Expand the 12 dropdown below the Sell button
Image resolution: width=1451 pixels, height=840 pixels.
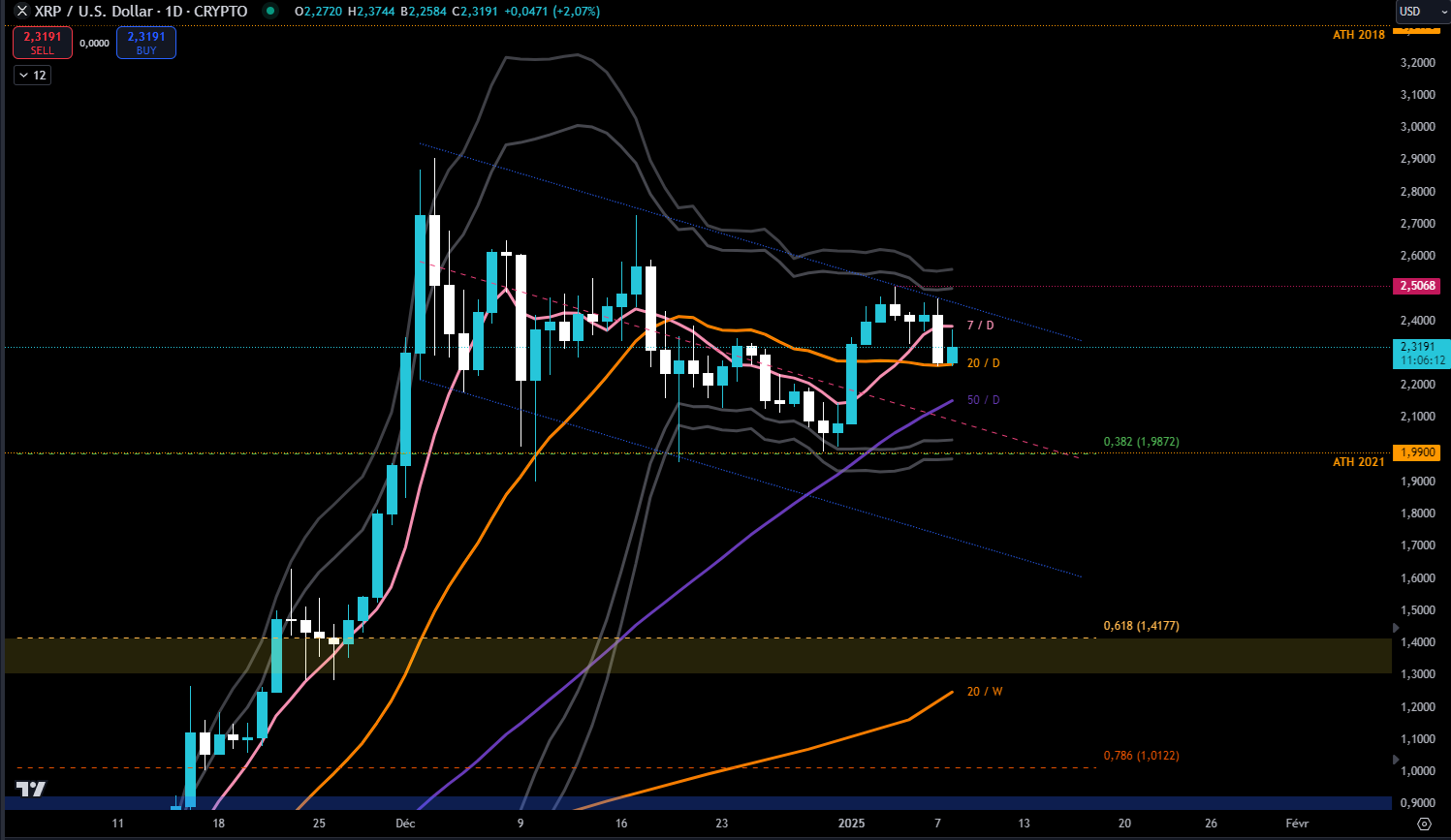pos(32,75)
